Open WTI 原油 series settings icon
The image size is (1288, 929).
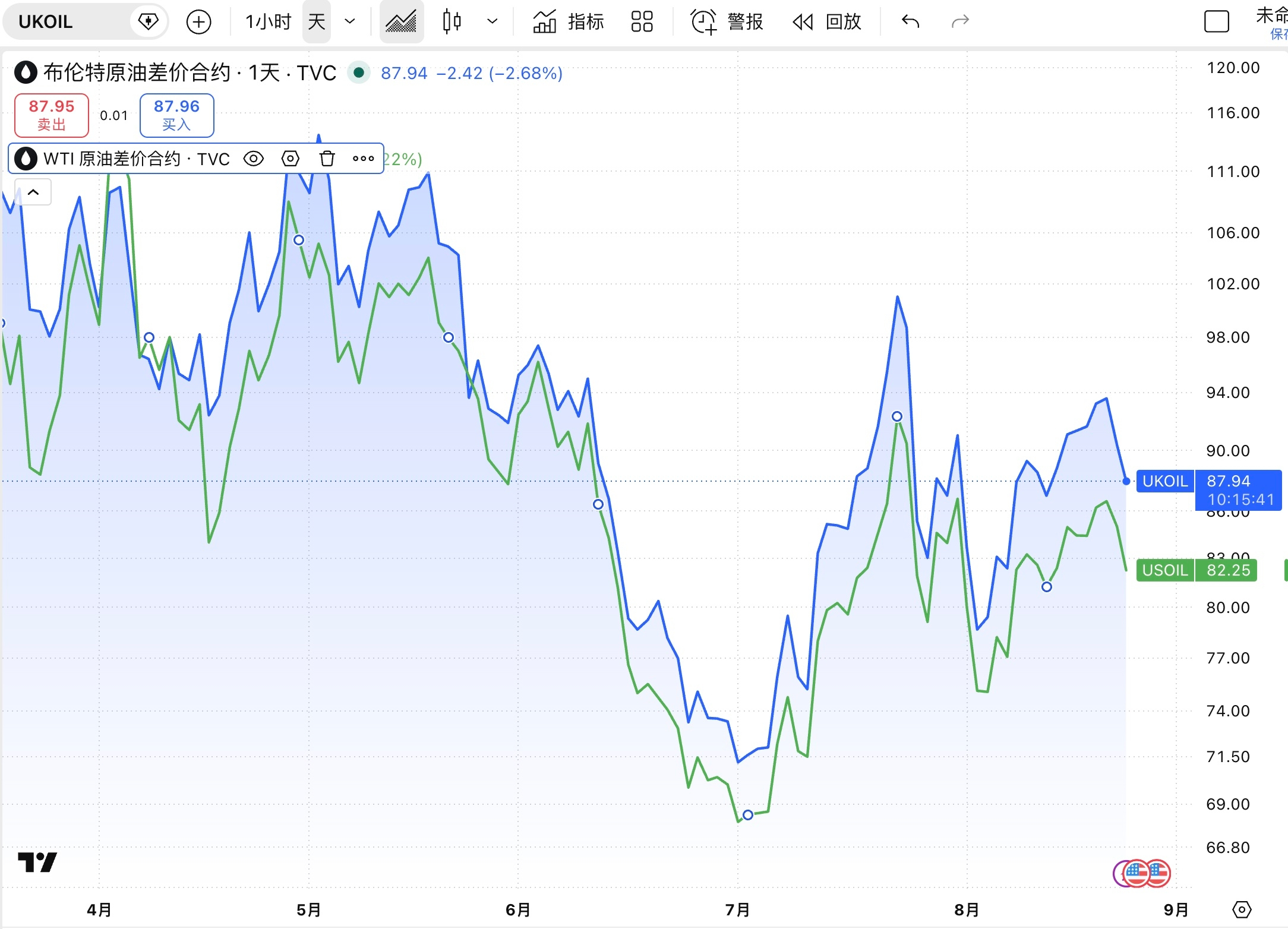(291, 159)
